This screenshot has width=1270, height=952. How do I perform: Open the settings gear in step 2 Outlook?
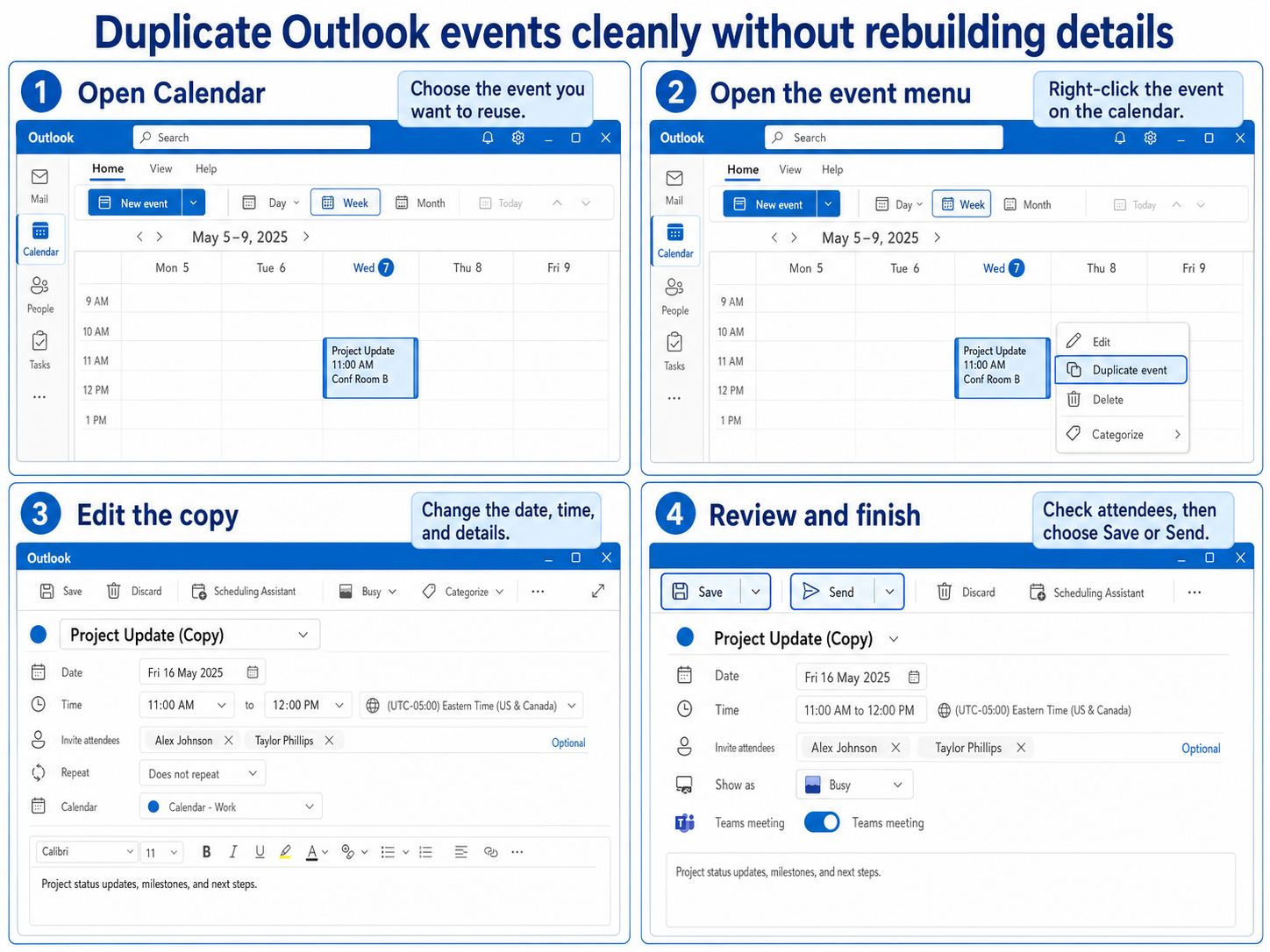[1150, 138]
